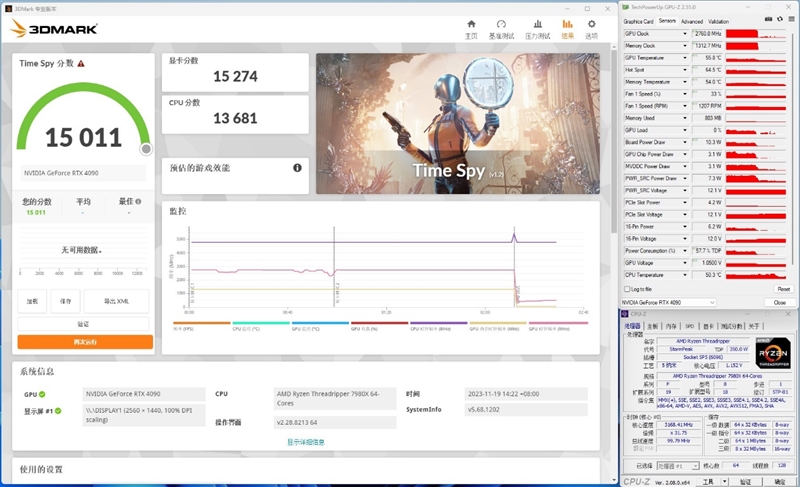Click the Close button in GPU-Z

[x=780, y=302]
